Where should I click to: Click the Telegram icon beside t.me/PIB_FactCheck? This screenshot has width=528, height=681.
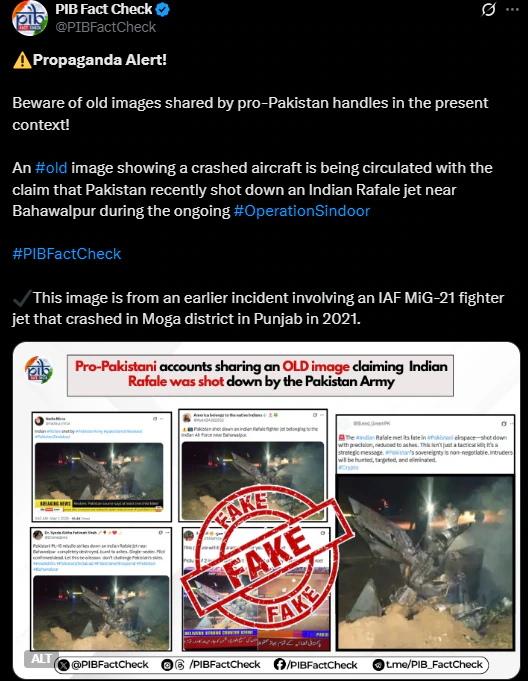coord(379,664)
